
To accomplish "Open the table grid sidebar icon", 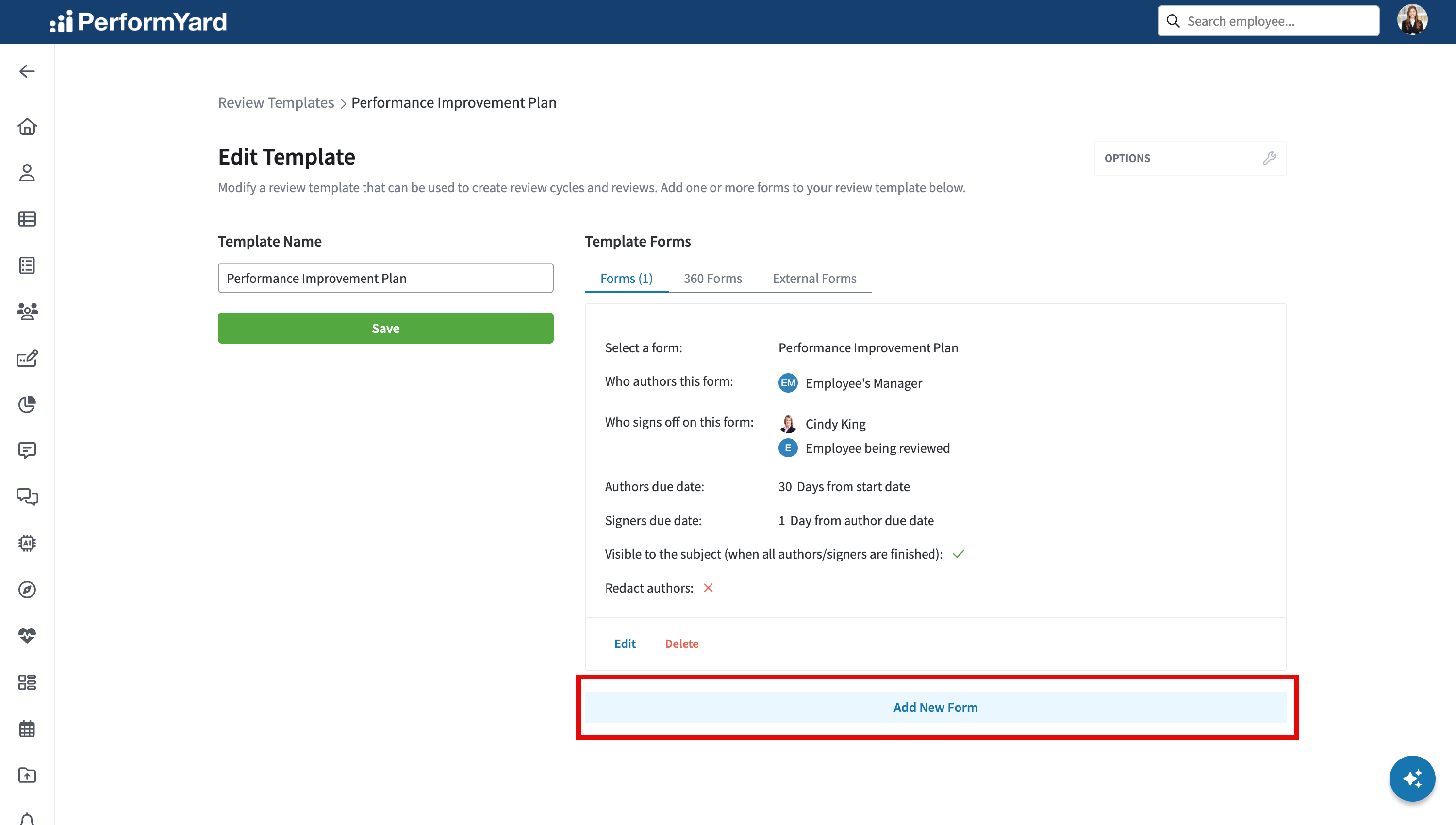I will 27,219.
